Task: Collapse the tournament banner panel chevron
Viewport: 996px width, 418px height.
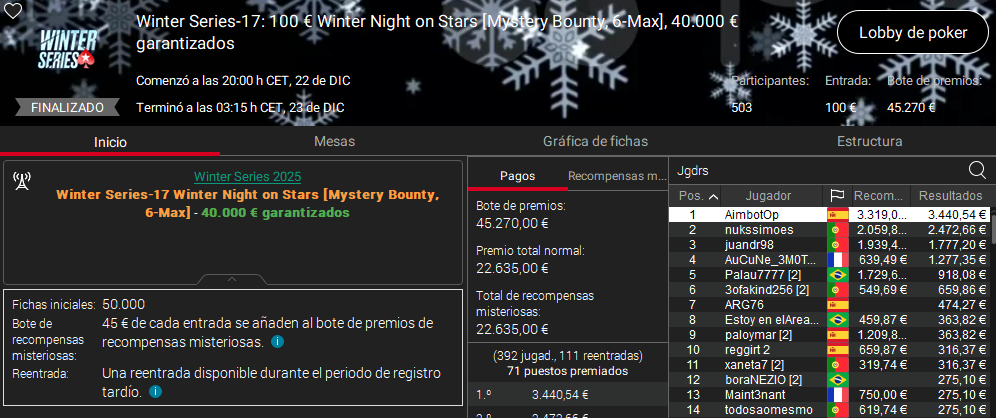Action: (x=232, y=279)
